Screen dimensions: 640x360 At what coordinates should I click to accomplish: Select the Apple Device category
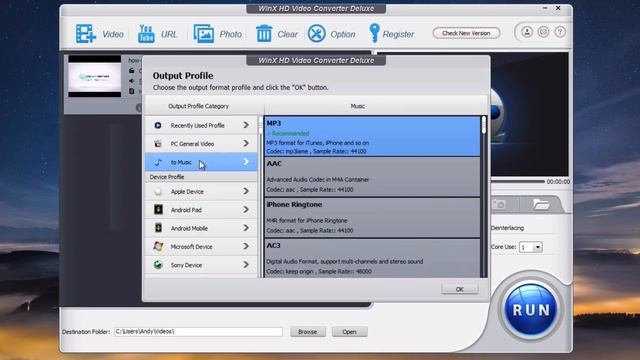201,191
